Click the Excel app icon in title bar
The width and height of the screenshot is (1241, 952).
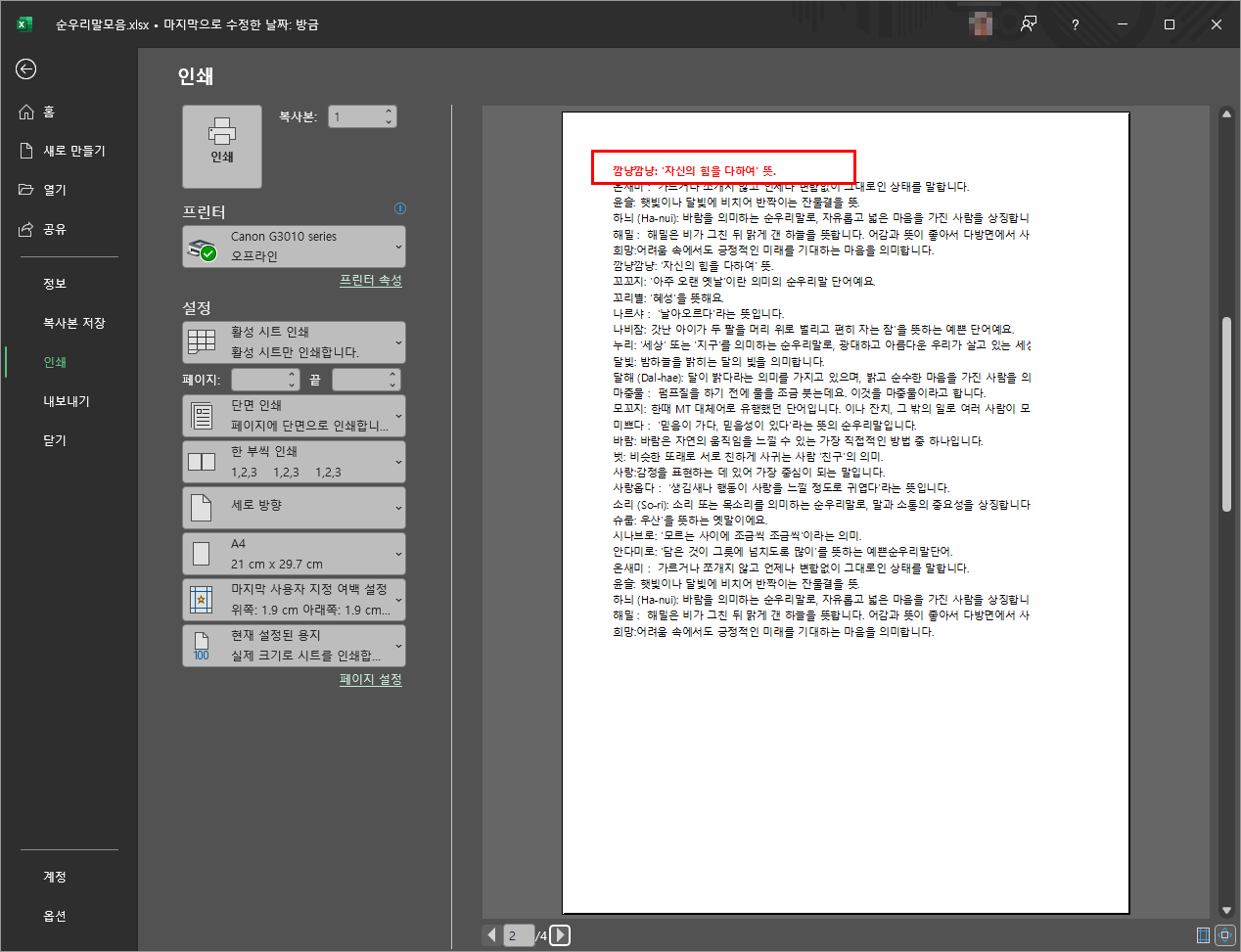[24, 24]
